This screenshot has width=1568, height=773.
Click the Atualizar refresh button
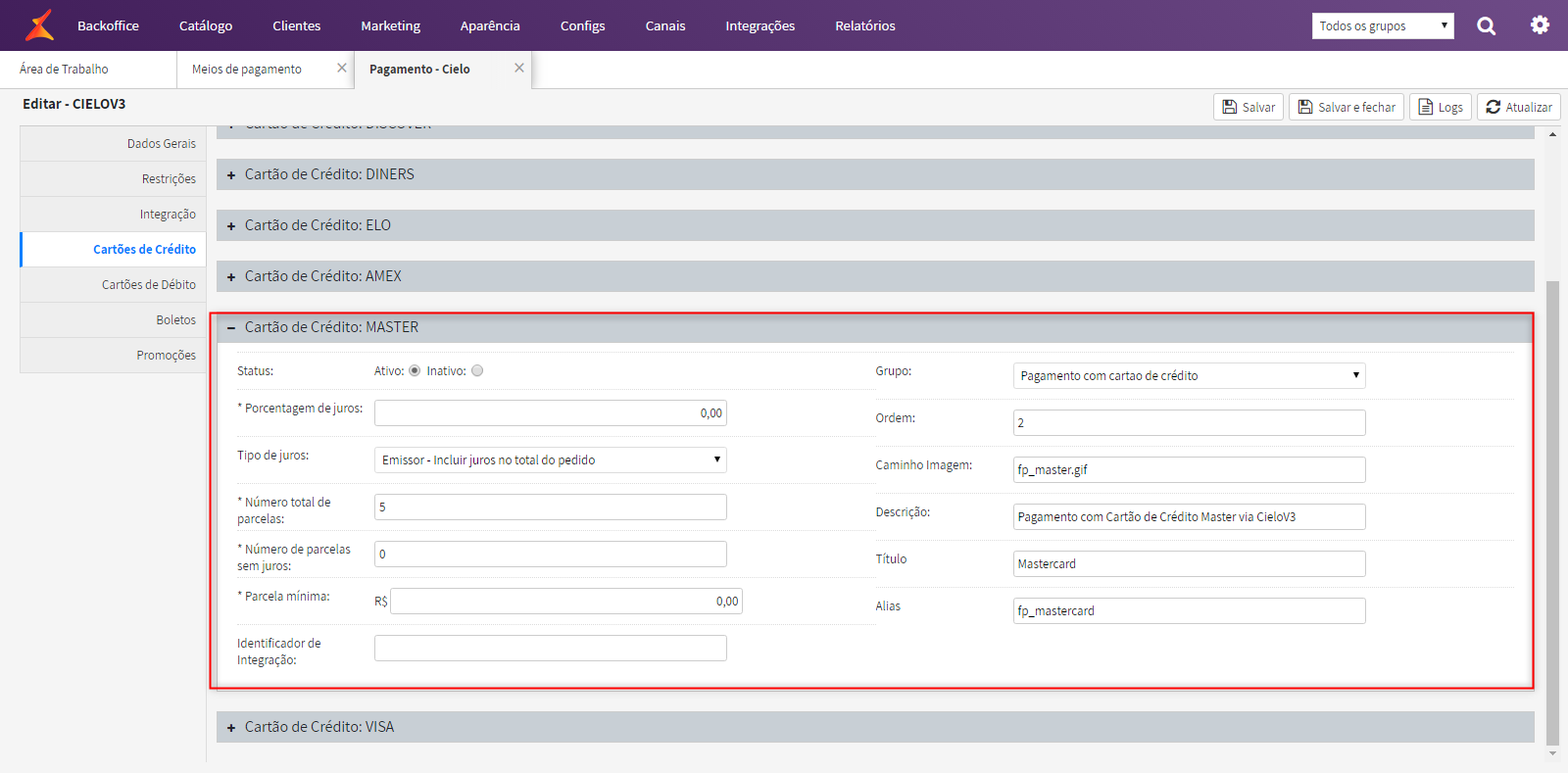coord(1519,107)
